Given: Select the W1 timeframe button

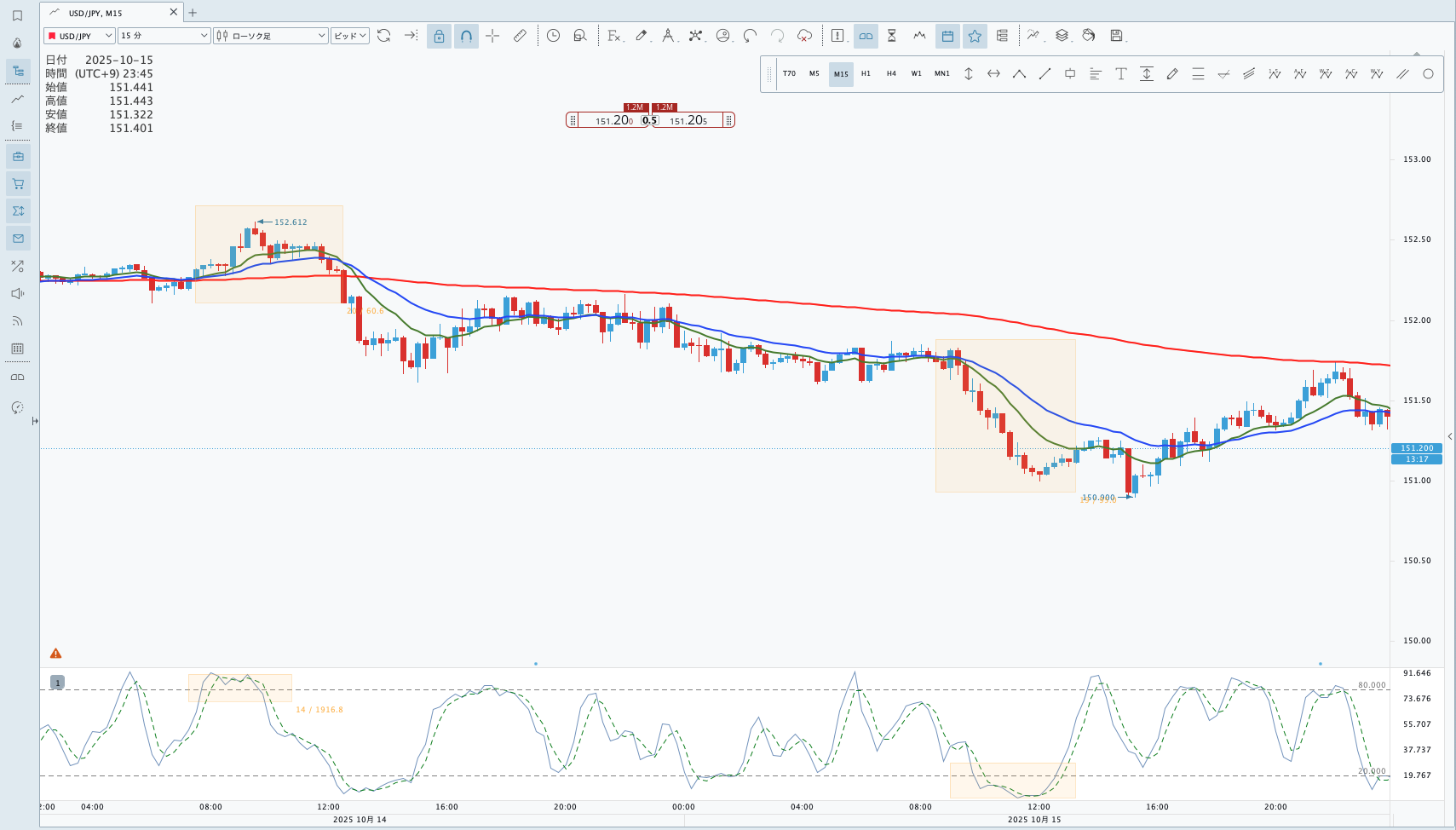Looking at the screenshot, I should pos(916,74).
